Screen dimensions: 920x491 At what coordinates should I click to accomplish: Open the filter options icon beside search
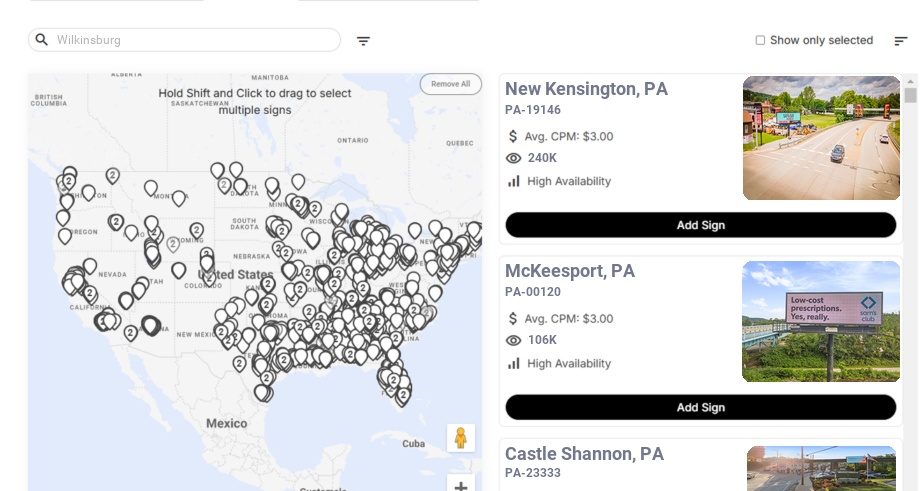pyautogui.click(x=363, y=41)
